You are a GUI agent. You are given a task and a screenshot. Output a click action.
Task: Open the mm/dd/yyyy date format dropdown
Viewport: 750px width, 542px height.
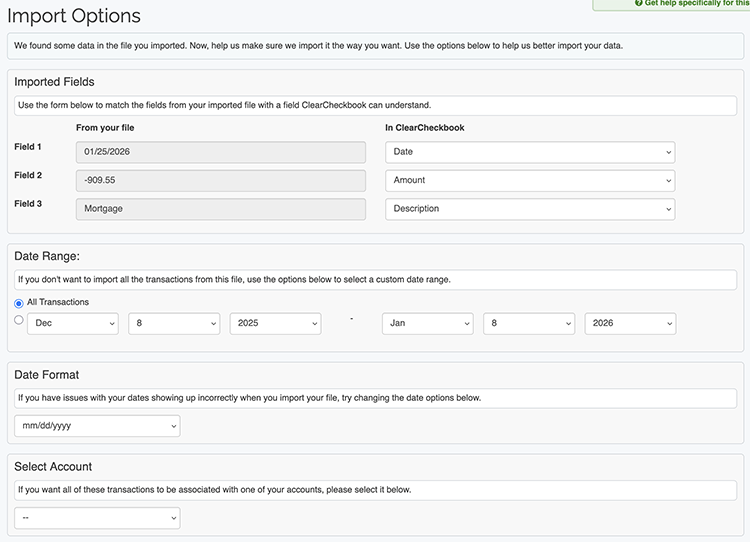click(x=97, y=426)
